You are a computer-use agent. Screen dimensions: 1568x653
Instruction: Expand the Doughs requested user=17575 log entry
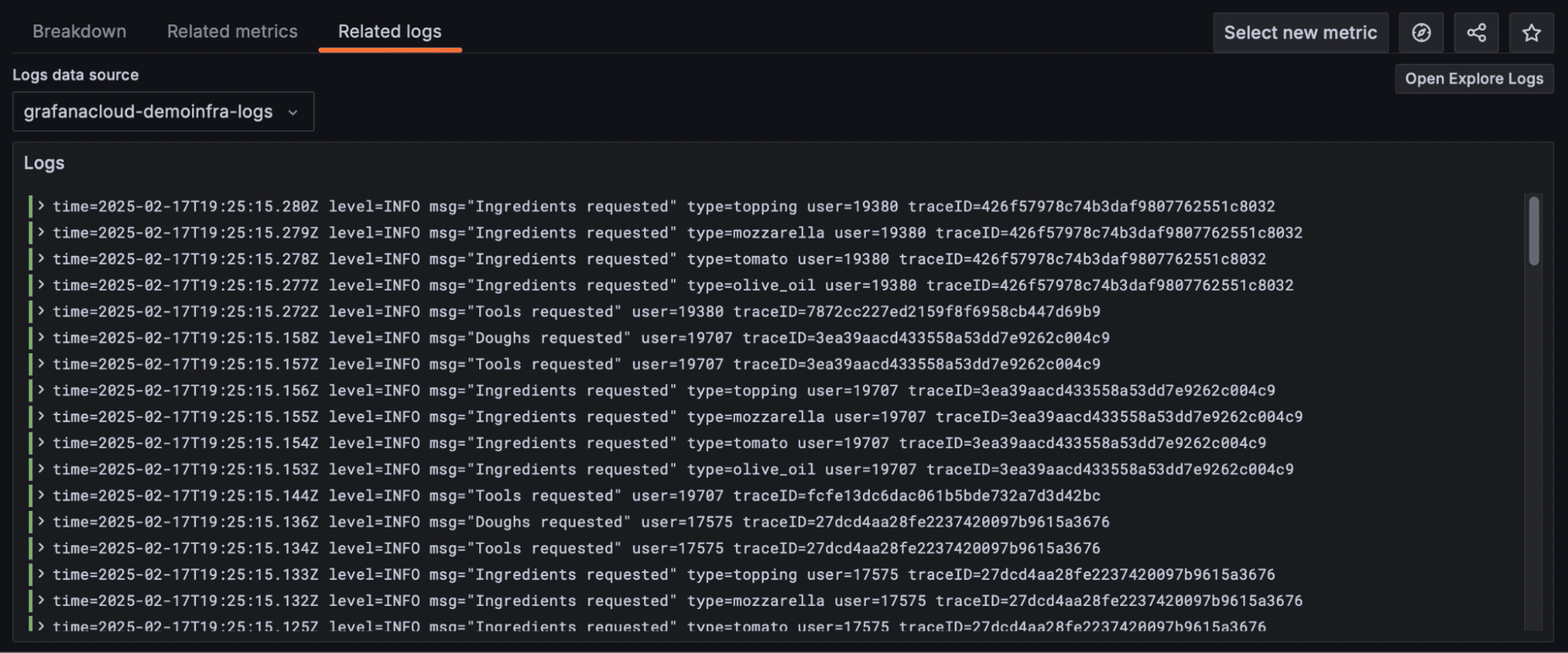[40, 521]
